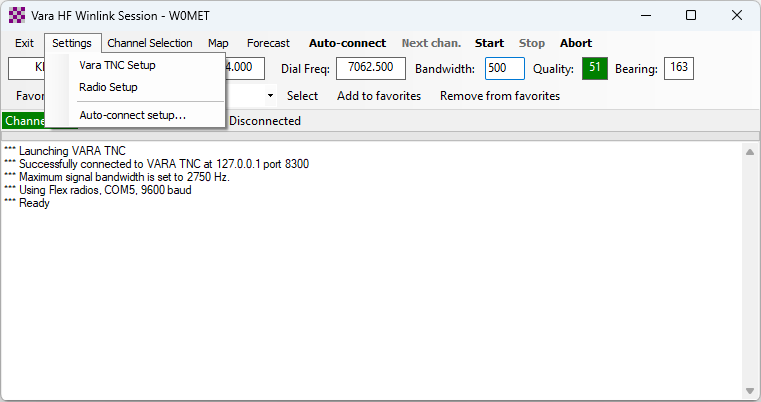The width and height of the screenshot is (761, 402).
Task: Start the Winlink session
Action: (489, 43)
